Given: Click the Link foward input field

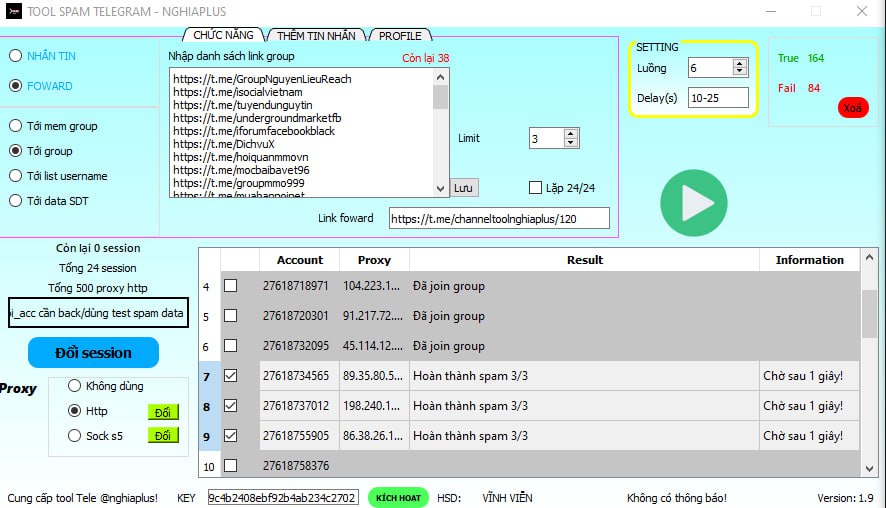Looking at the screenshot, I should pyautogui.click(x=499, y=218).
